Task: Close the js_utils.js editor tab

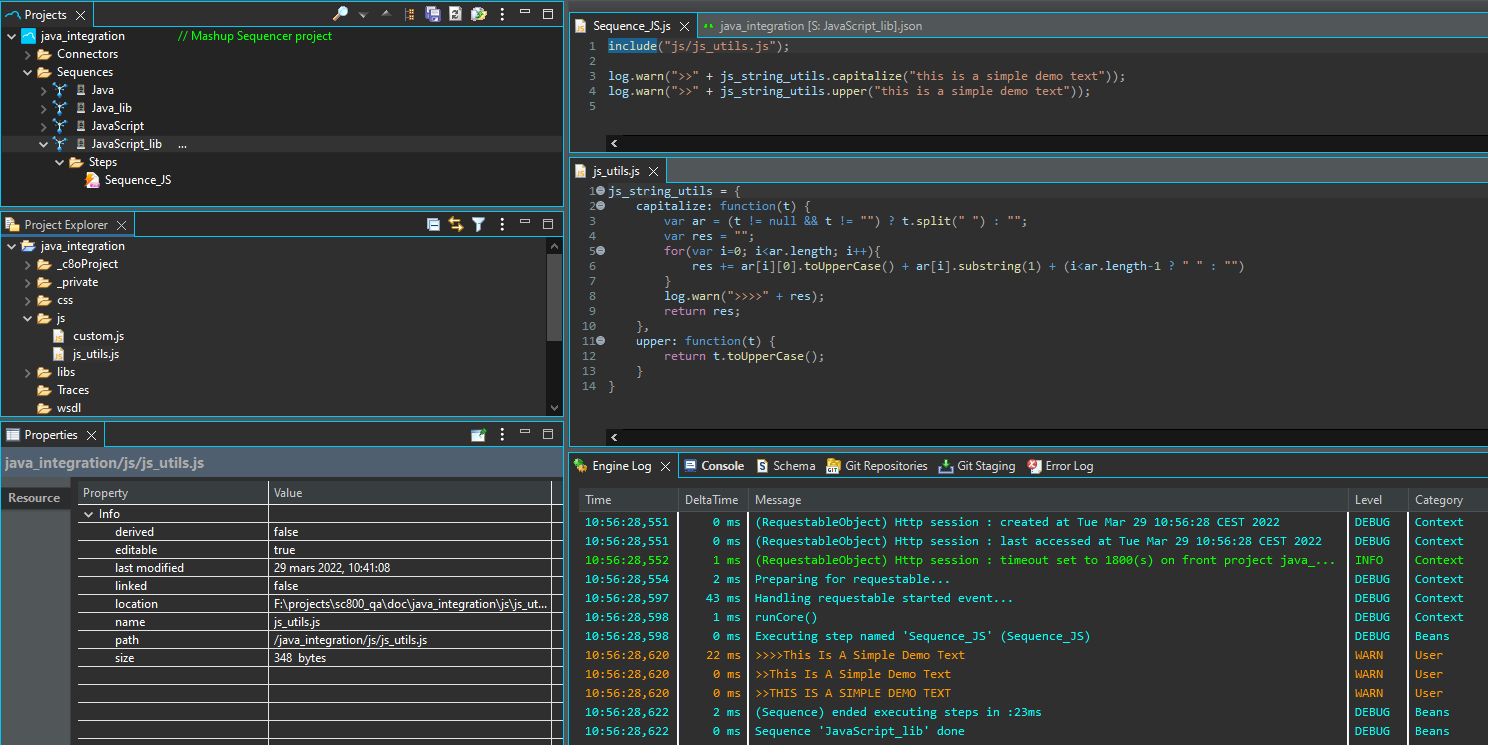Action: [653, 172]
